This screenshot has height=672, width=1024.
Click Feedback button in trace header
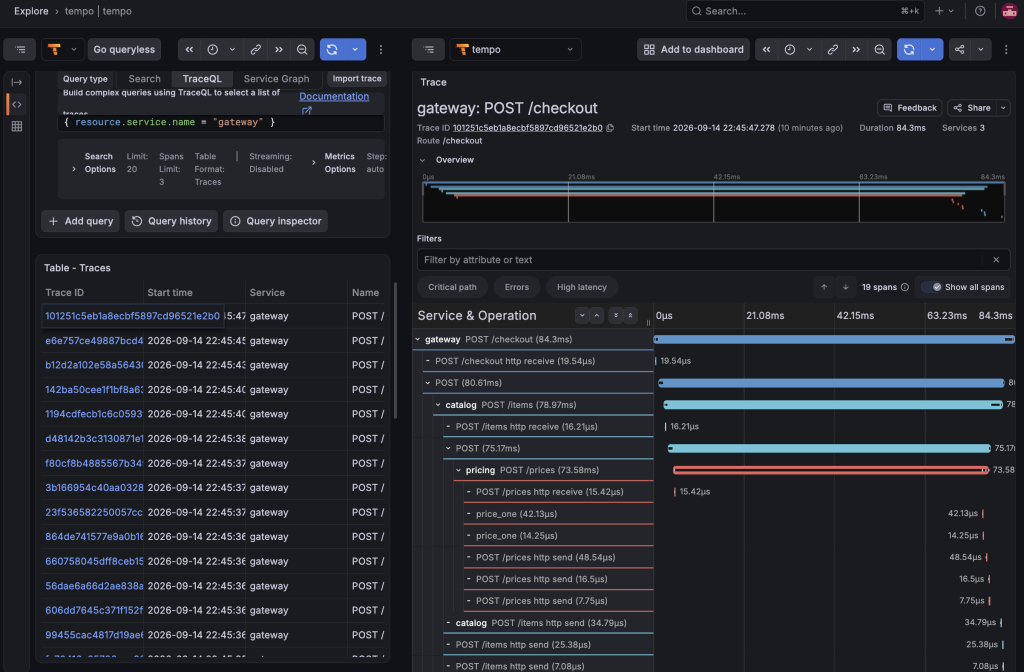pos(910,108)
